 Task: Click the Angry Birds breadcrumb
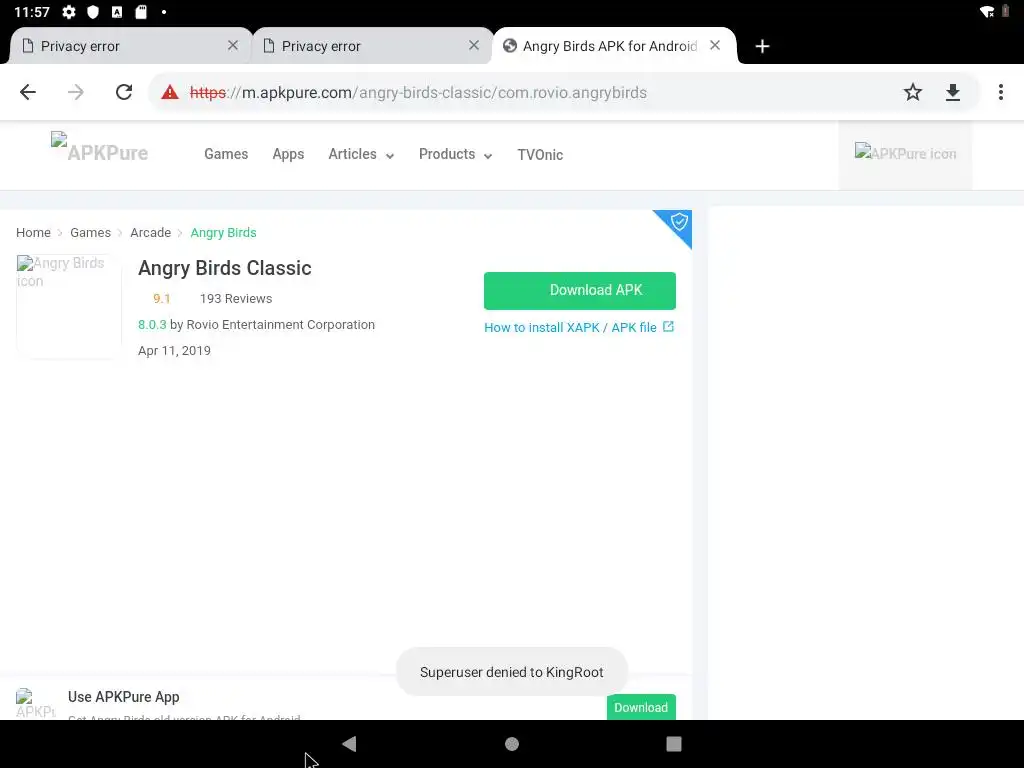tap(223, 232)
